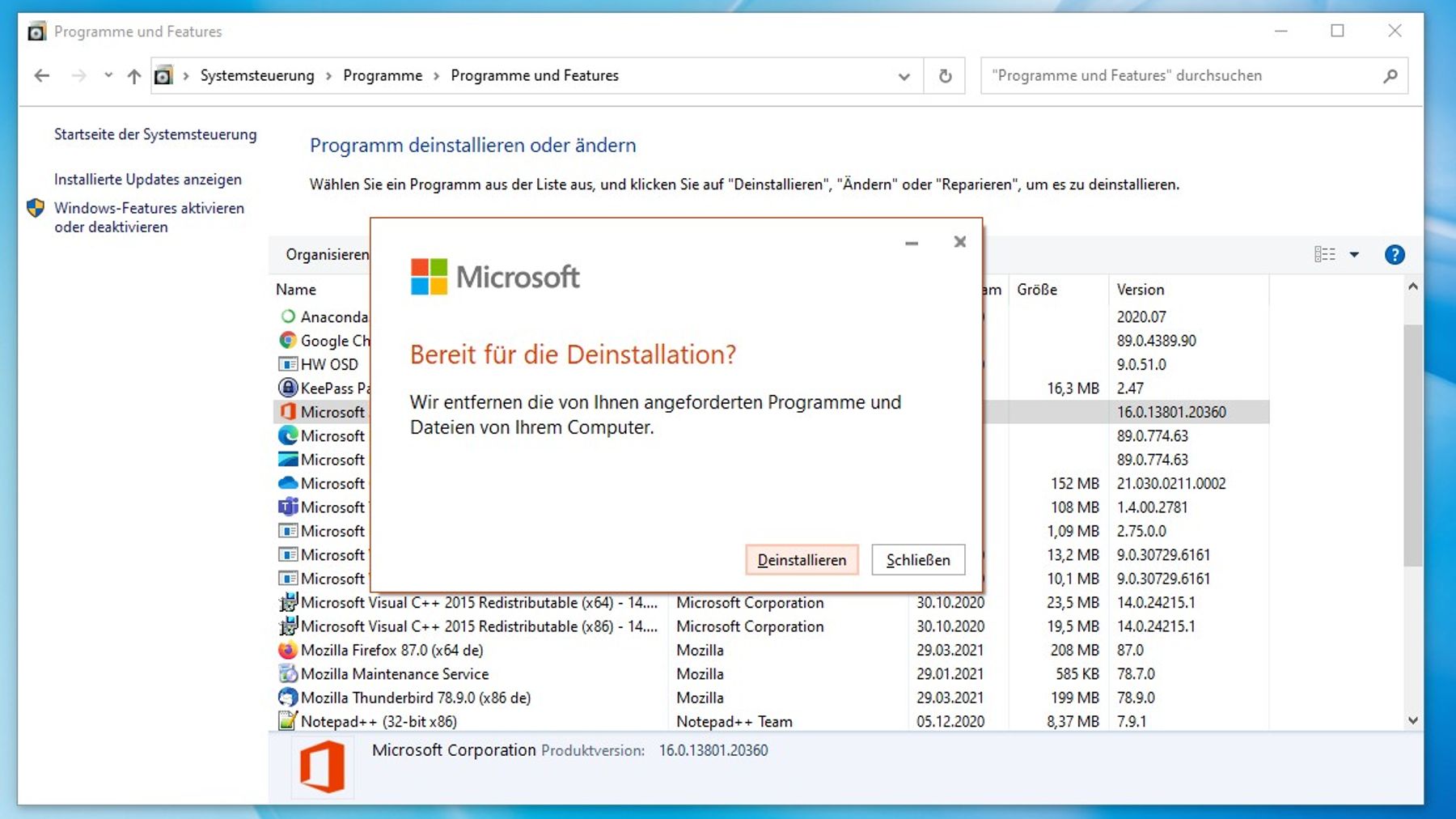Click the 16,3 MB size cell

click(1073, 388)
